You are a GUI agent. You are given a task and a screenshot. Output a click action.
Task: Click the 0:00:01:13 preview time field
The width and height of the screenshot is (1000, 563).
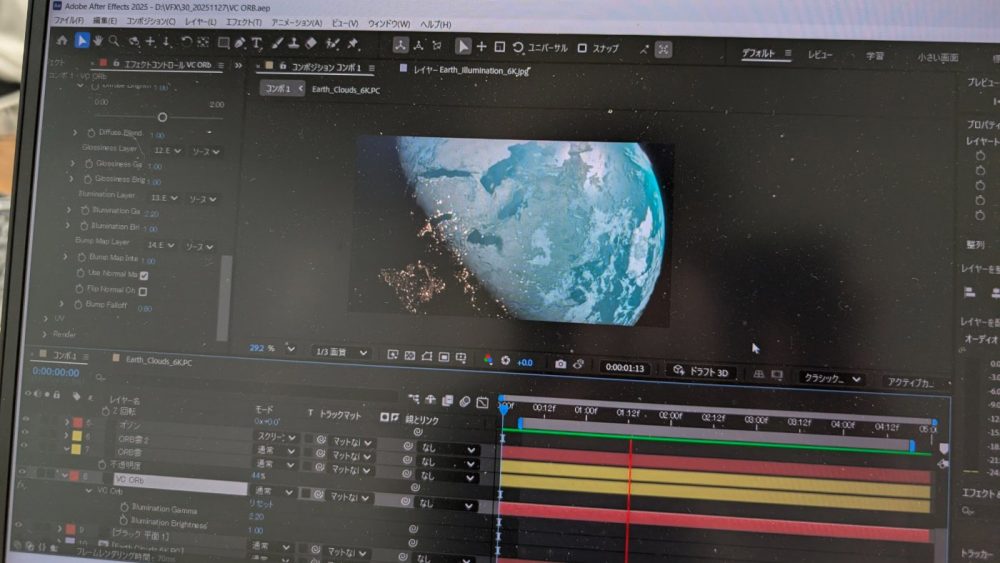pos(625,368)
